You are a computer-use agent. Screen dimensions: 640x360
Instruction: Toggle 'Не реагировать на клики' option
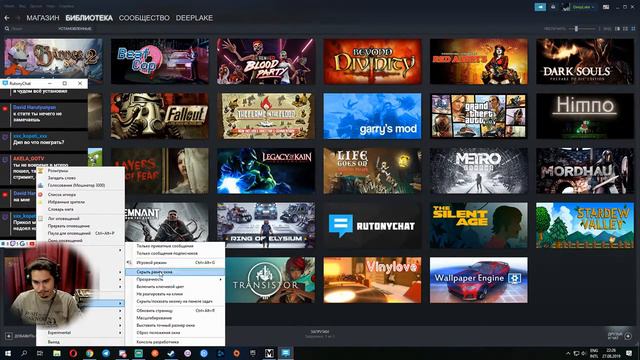point(175,294)
